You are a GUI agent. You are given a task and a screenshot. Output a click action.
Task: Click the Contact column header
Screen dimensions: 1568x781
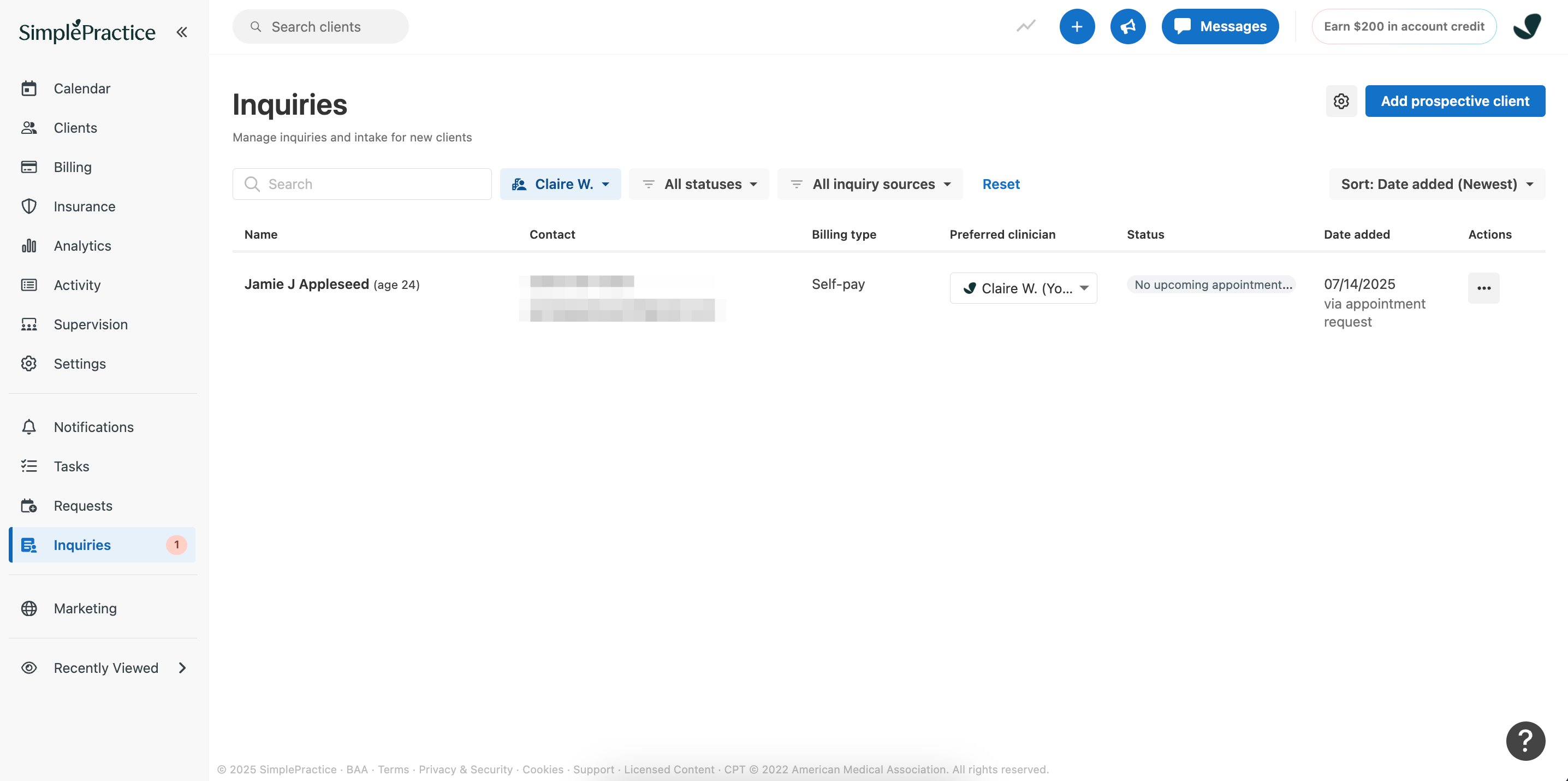[551, 234]
